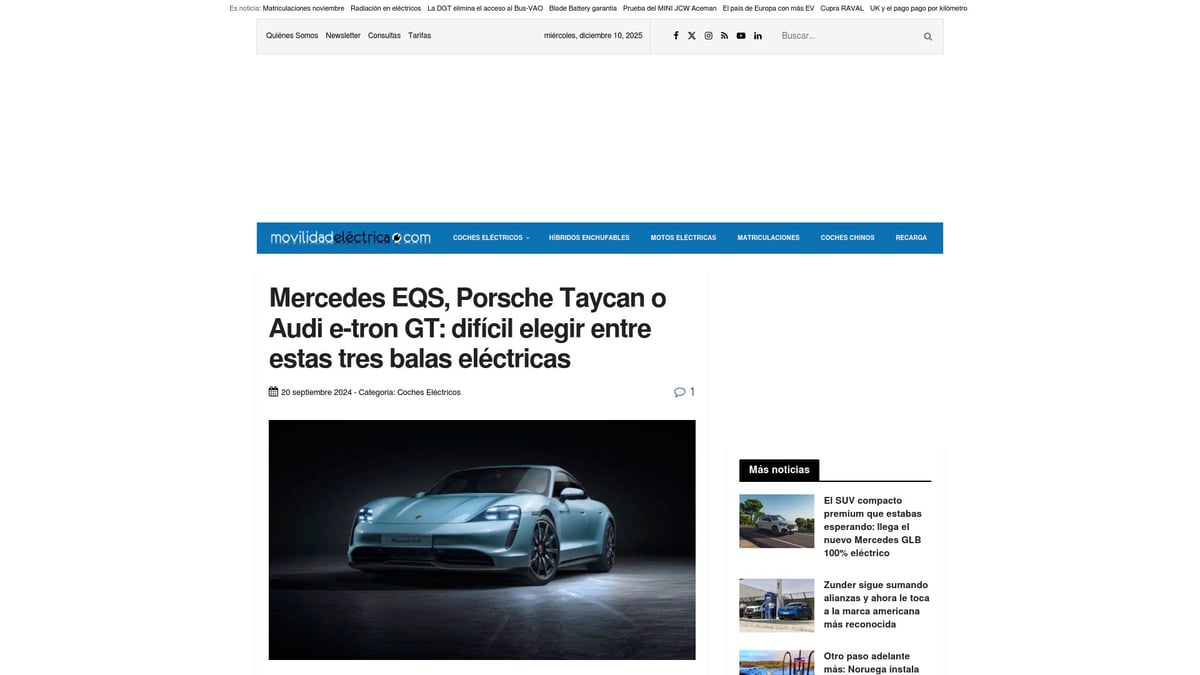This screenshot has width=1200, height=675.
Task: Open the Híbridos Enchufables section
Action: tap(589, 237)
